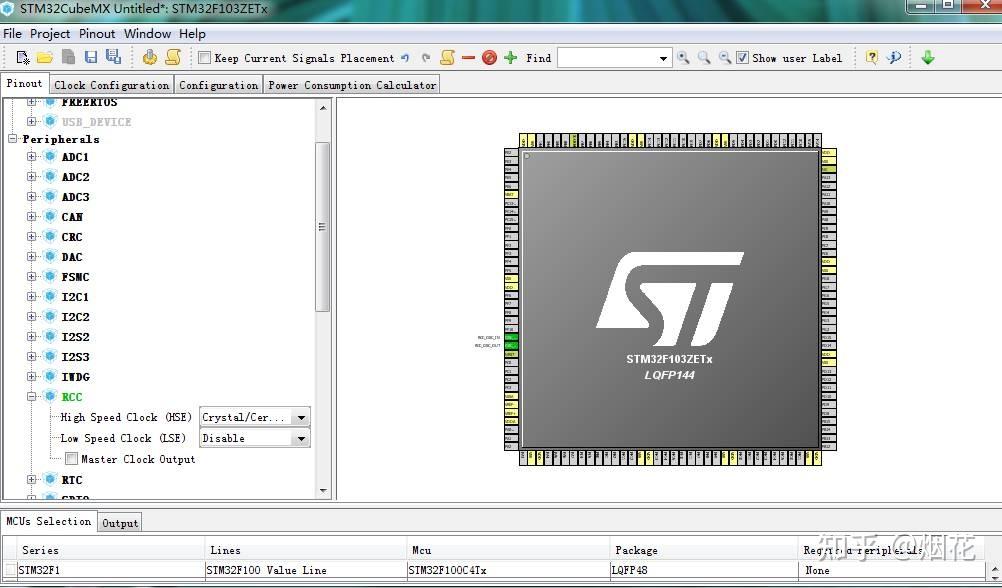Enable Keep Current Signals Placement
Viewport: 1002px width, 588px height.
coord(204,57)
